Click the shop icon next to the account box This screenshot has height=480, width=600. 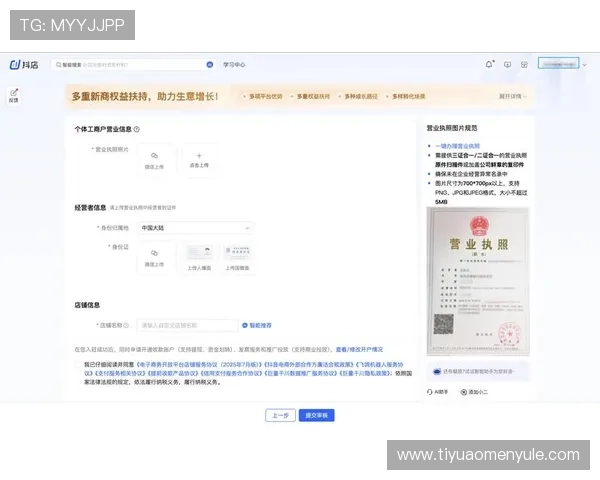pos(524,65)
